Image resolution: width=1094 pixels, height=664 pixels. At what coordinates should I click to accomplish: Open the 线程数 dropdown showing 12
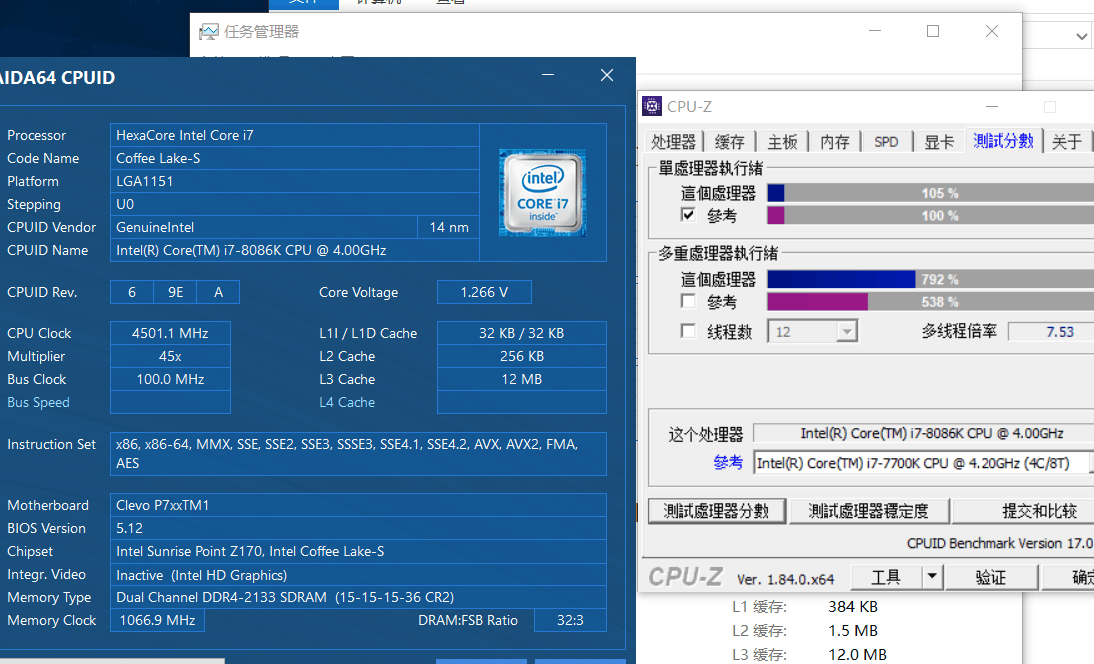click(847, 331)
